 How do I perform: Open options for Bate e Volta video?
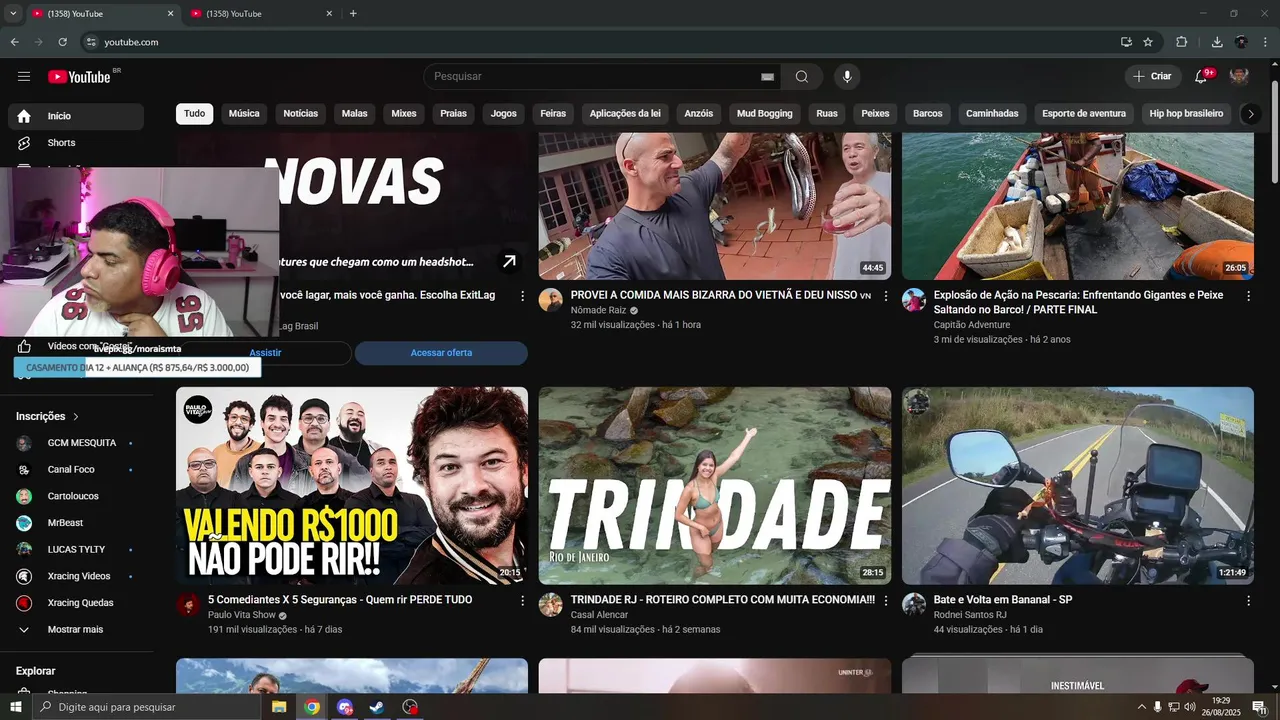pyautogui.click(x=1248, y=601)
